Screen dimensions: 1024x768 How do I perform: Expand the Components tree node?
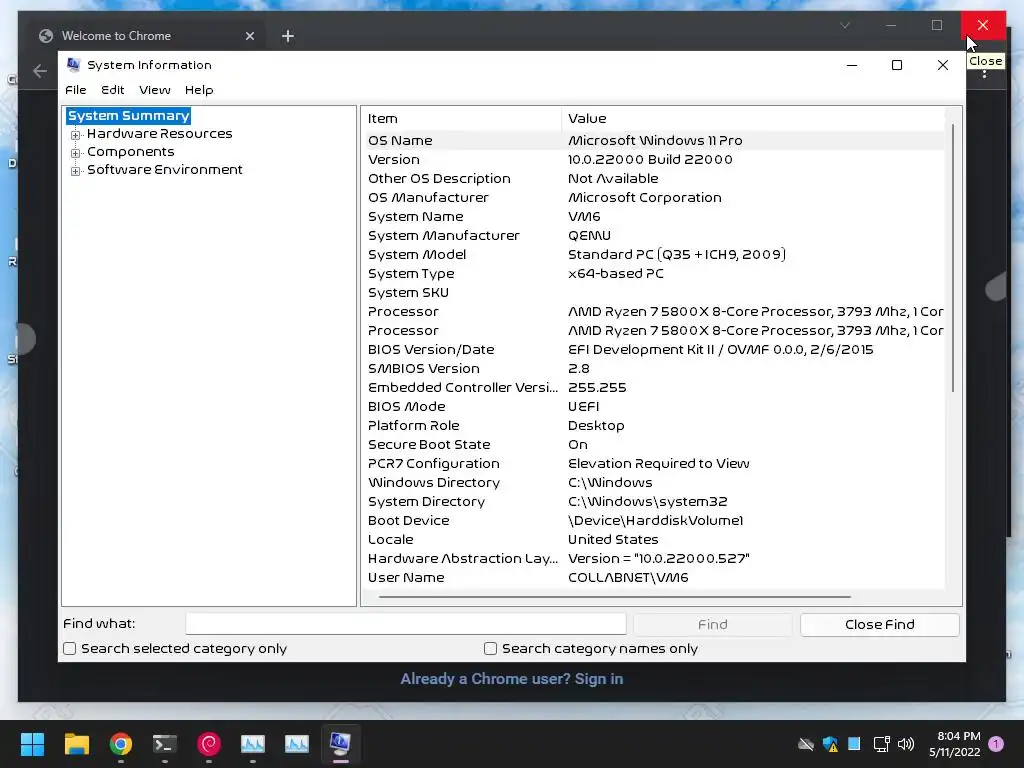tap(76, 153)
